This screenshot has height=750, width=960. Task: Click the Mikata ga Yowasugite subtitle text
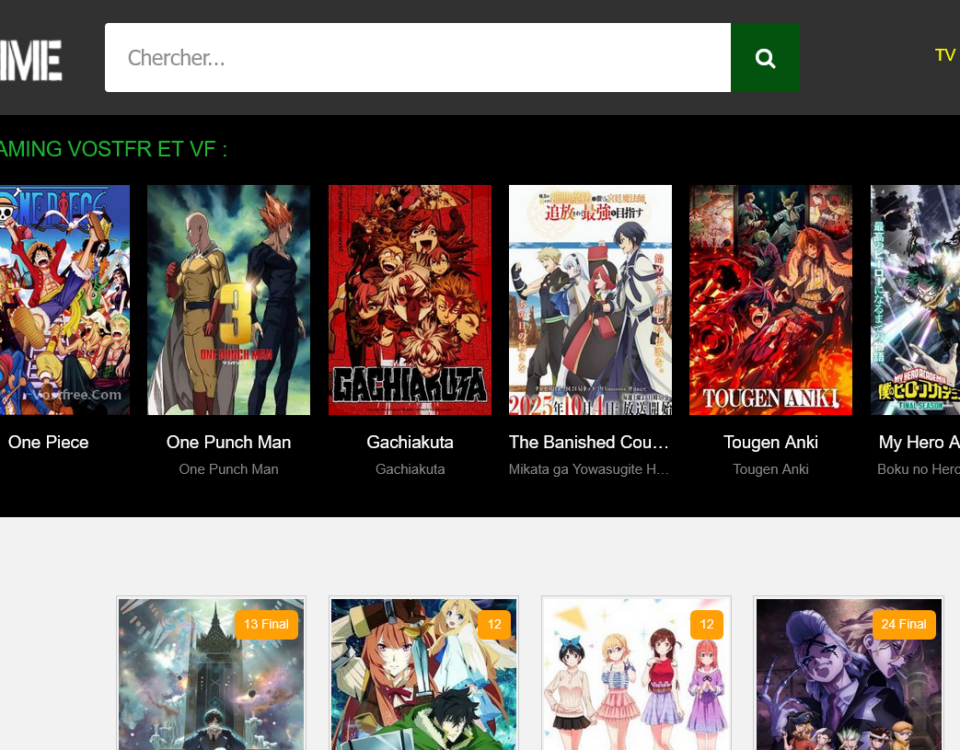click(x=590, y=469)
